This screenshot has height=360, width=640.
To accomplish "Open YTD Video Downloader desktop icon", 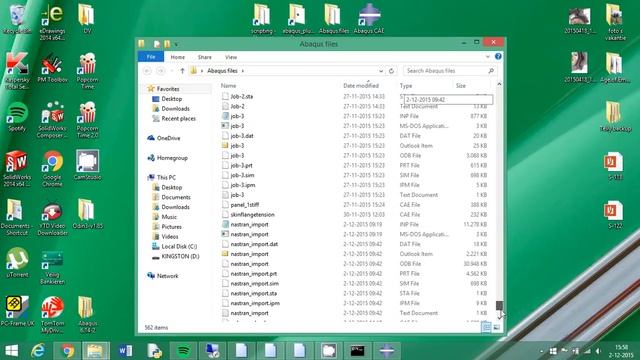I will [52, 217].
